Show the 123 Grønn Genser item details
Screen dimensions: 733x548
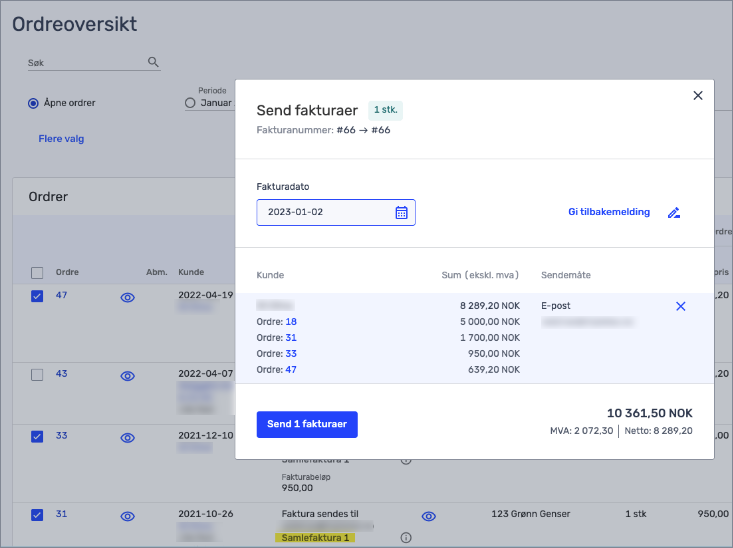(x=429, y=516)
